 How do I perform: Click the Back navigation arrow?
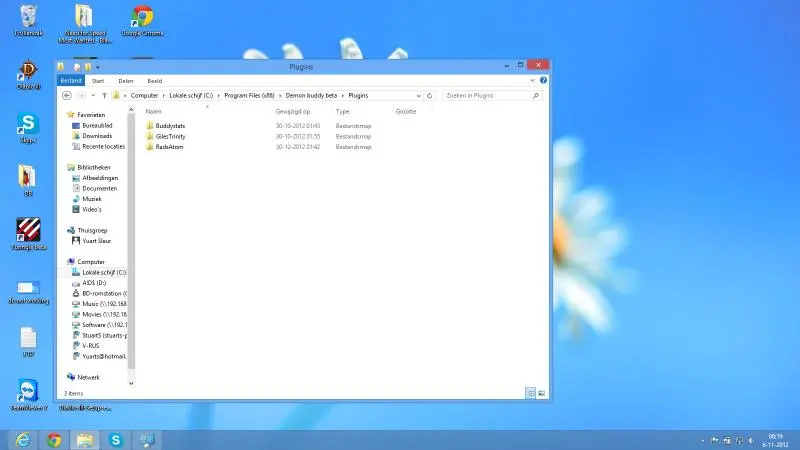click(67, 96)
